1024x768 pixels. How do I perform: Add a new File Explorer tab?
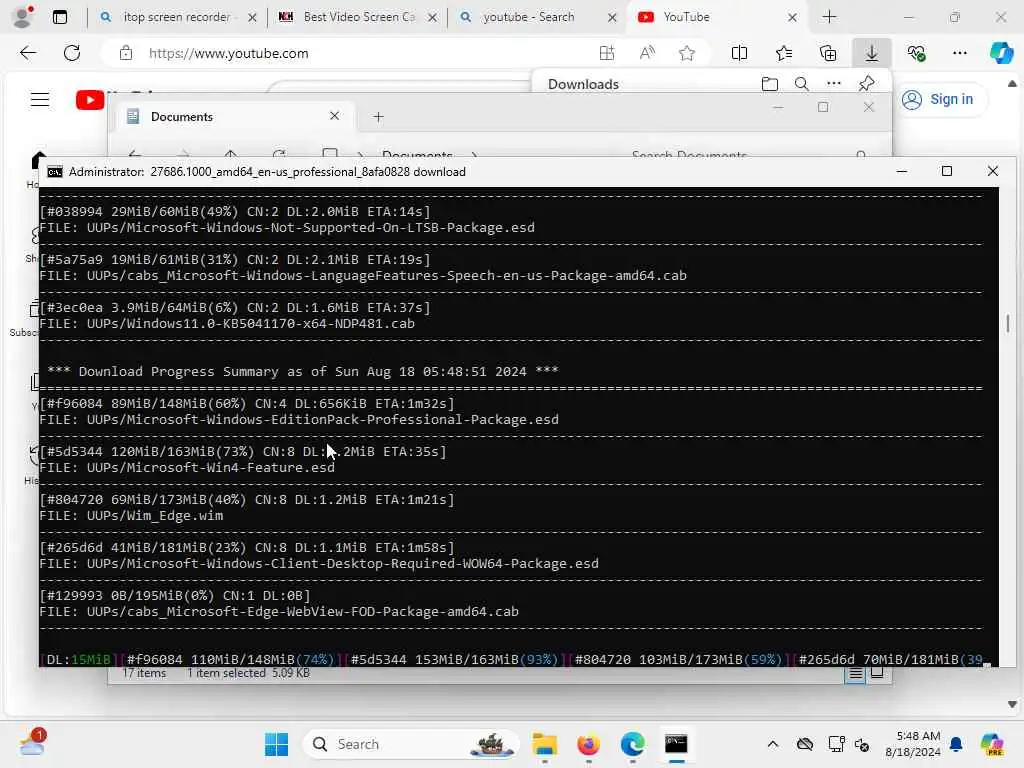[378, 117]
